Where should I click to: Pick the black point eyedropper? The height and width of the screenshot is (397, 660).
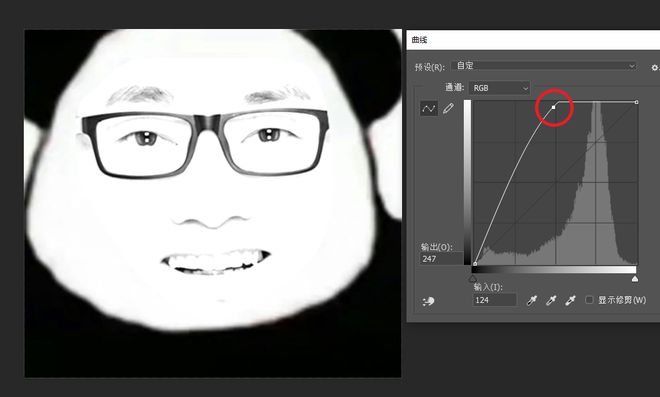tap(532, 300)
